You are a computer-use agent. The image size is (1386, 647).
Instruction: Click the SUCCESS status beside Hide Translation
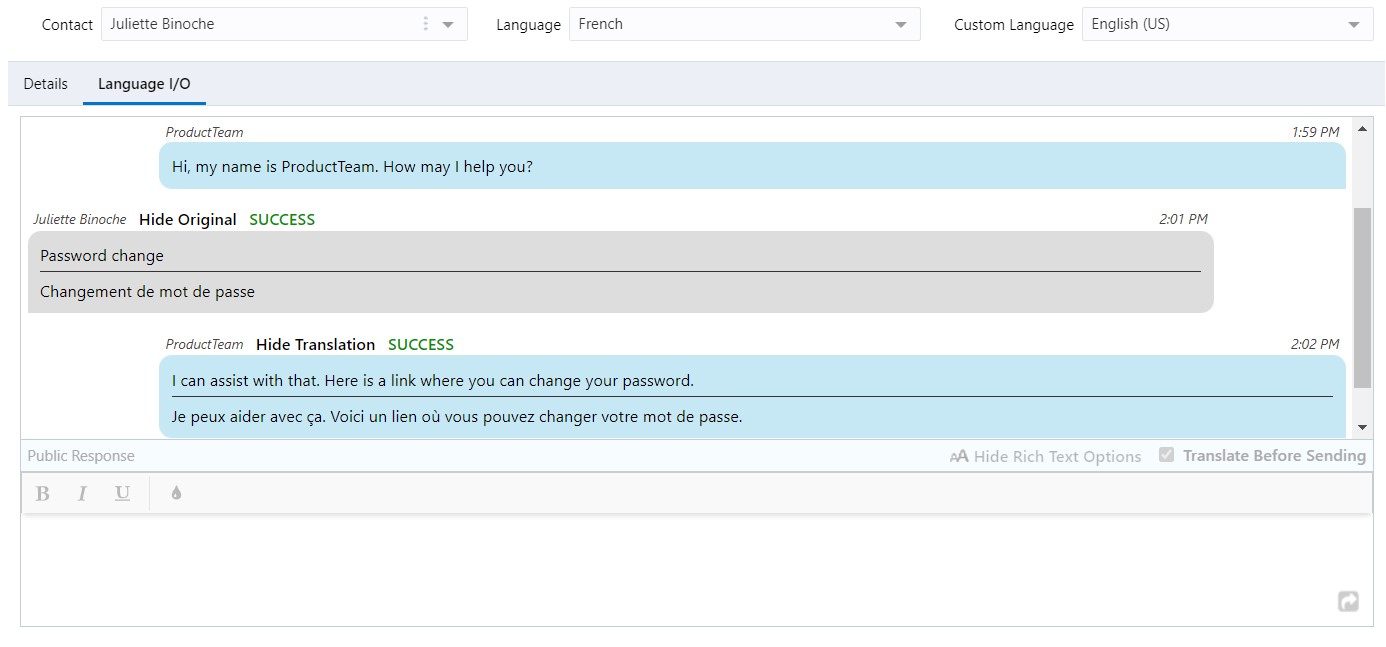pos(421,345)
